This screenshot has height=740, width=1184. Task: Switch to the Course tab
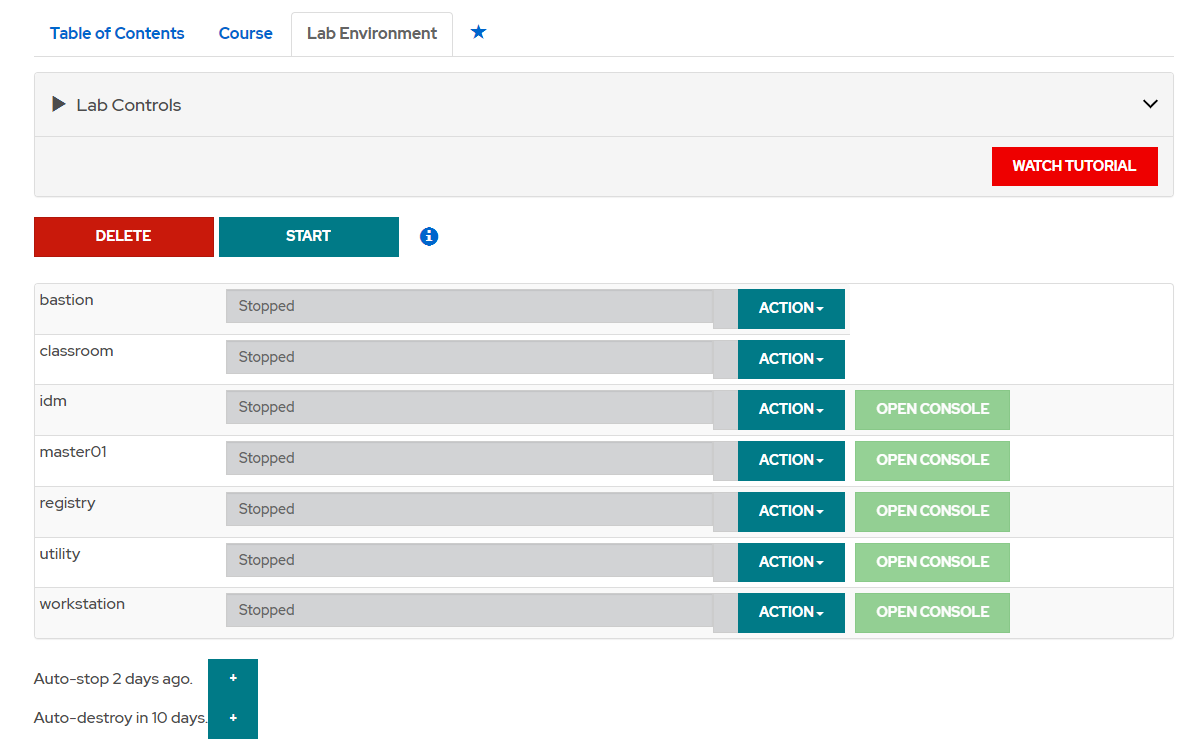point(245,33)
